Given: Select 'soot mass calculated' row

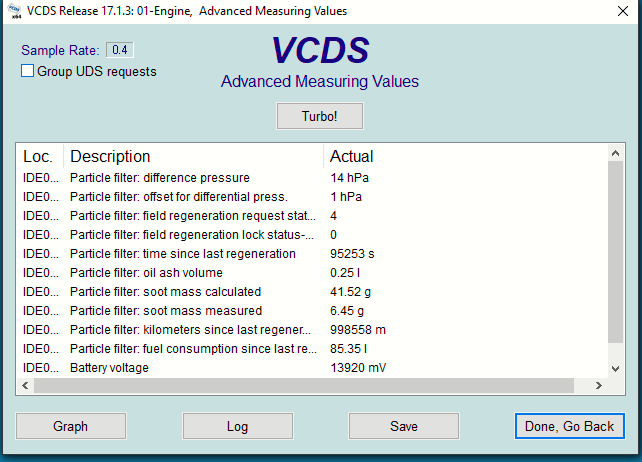Looking at the screenshot, I should (313, 292).
